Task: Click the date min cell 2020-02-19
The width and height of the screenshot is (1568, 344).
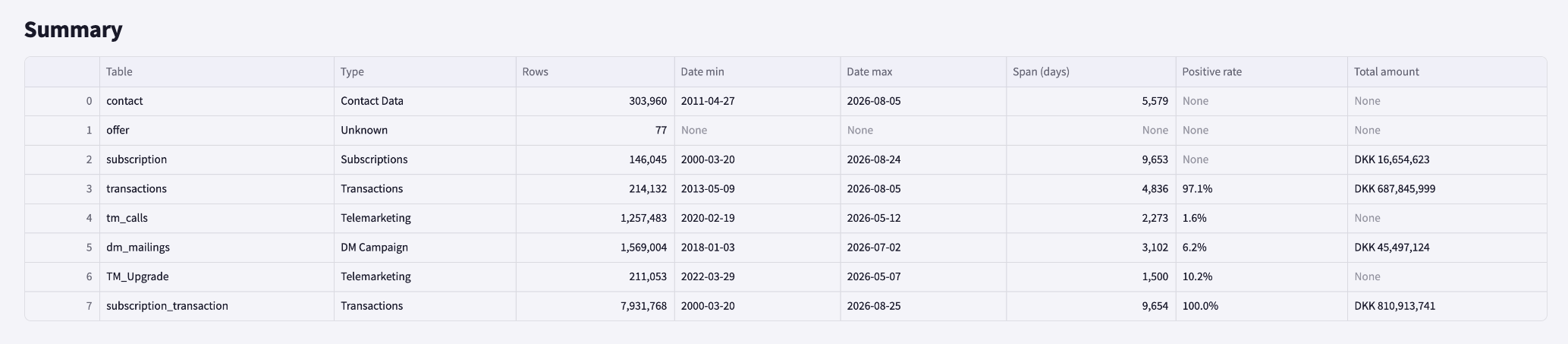Action: [x=757, y=218]
